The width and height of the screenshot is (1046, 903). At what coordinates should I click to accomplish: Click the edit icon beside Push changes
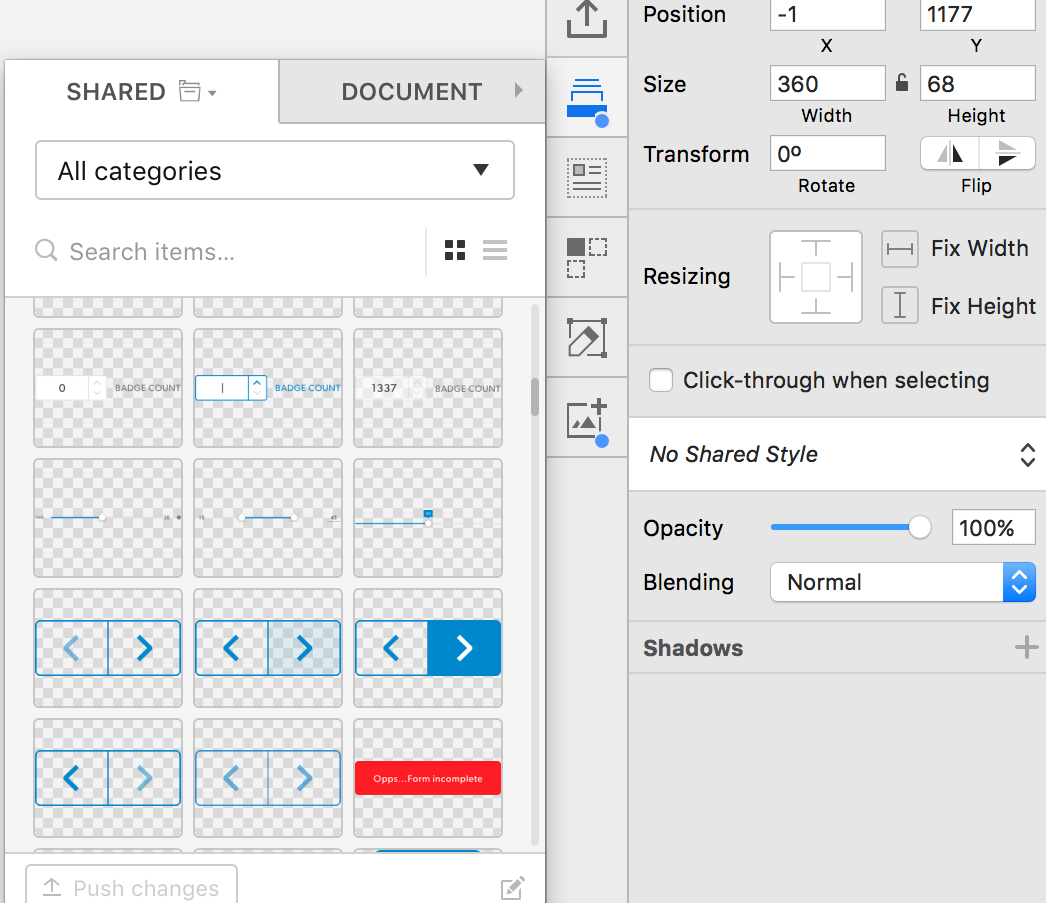click(512, 888)
